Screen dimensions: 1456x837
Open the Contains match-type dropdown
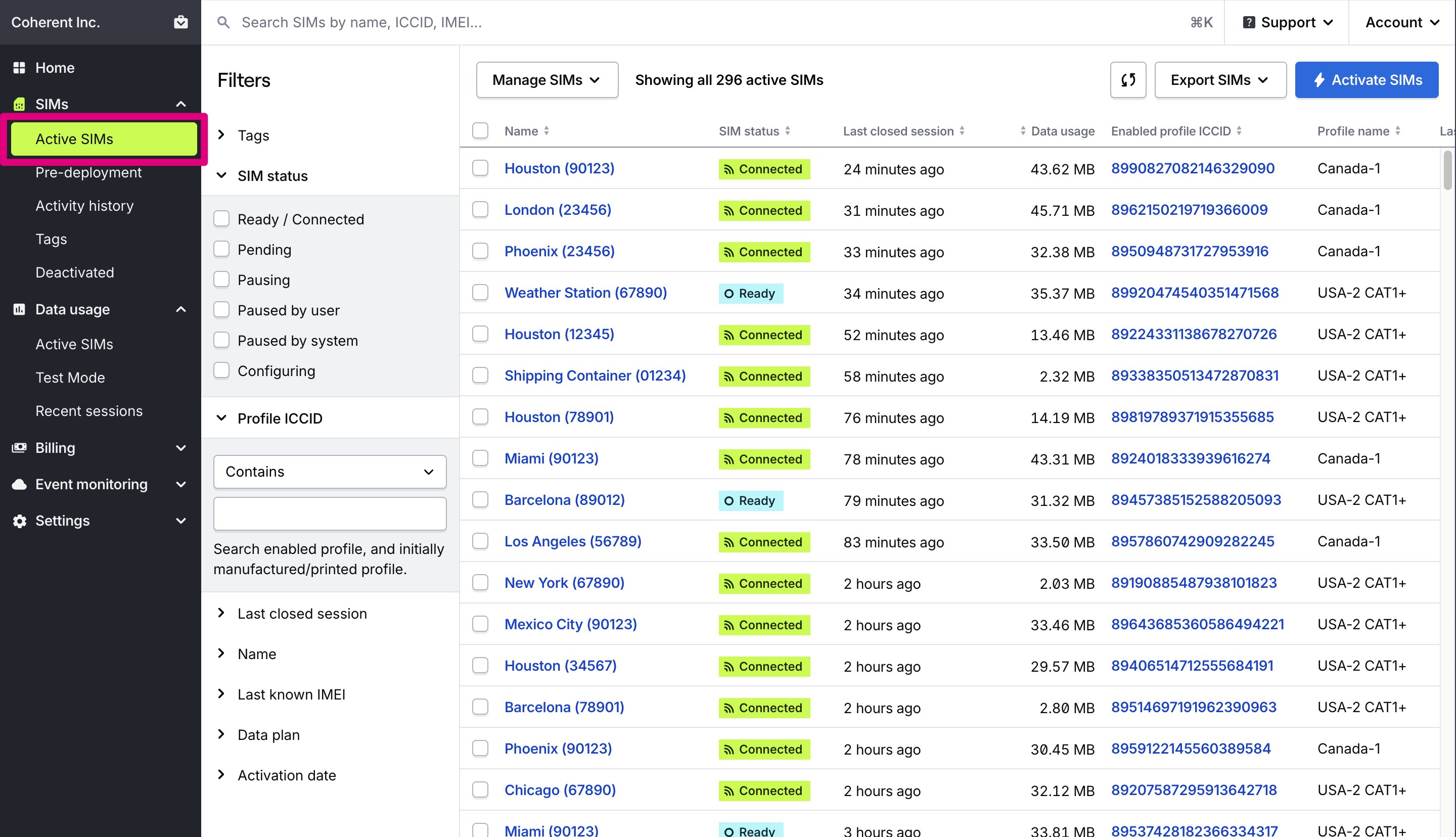330,472
